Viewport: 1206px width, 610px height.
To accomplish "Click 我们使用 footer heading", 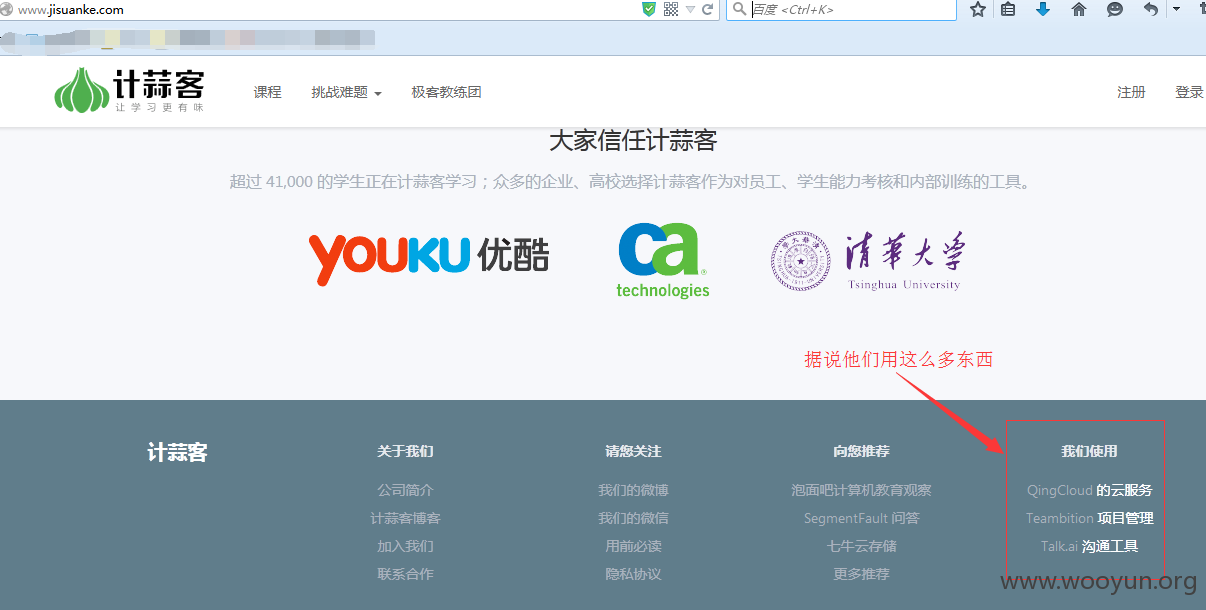I will click(x=1089, y=451).
